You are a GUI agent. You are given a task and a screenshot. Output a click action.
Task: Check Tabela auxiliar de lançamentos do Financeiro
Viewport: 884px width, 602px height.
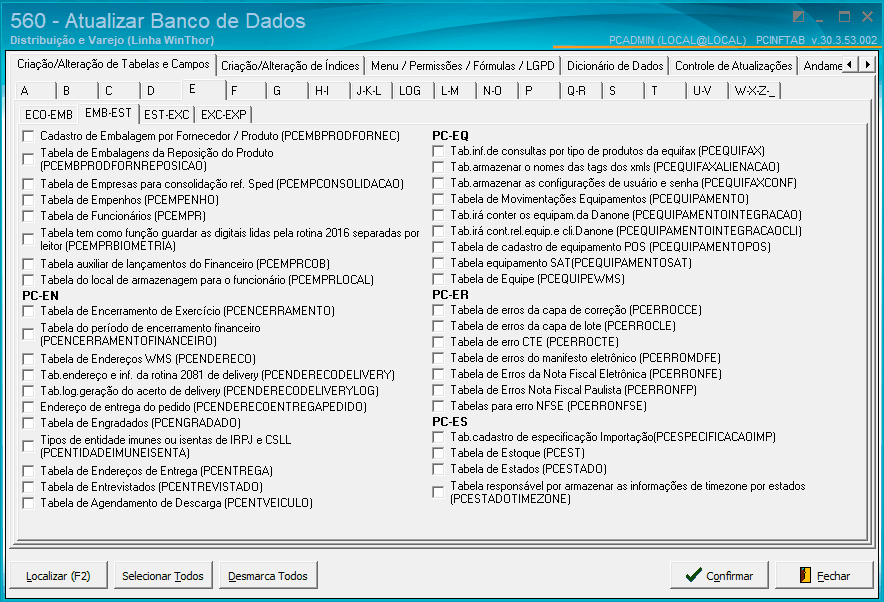28,264
